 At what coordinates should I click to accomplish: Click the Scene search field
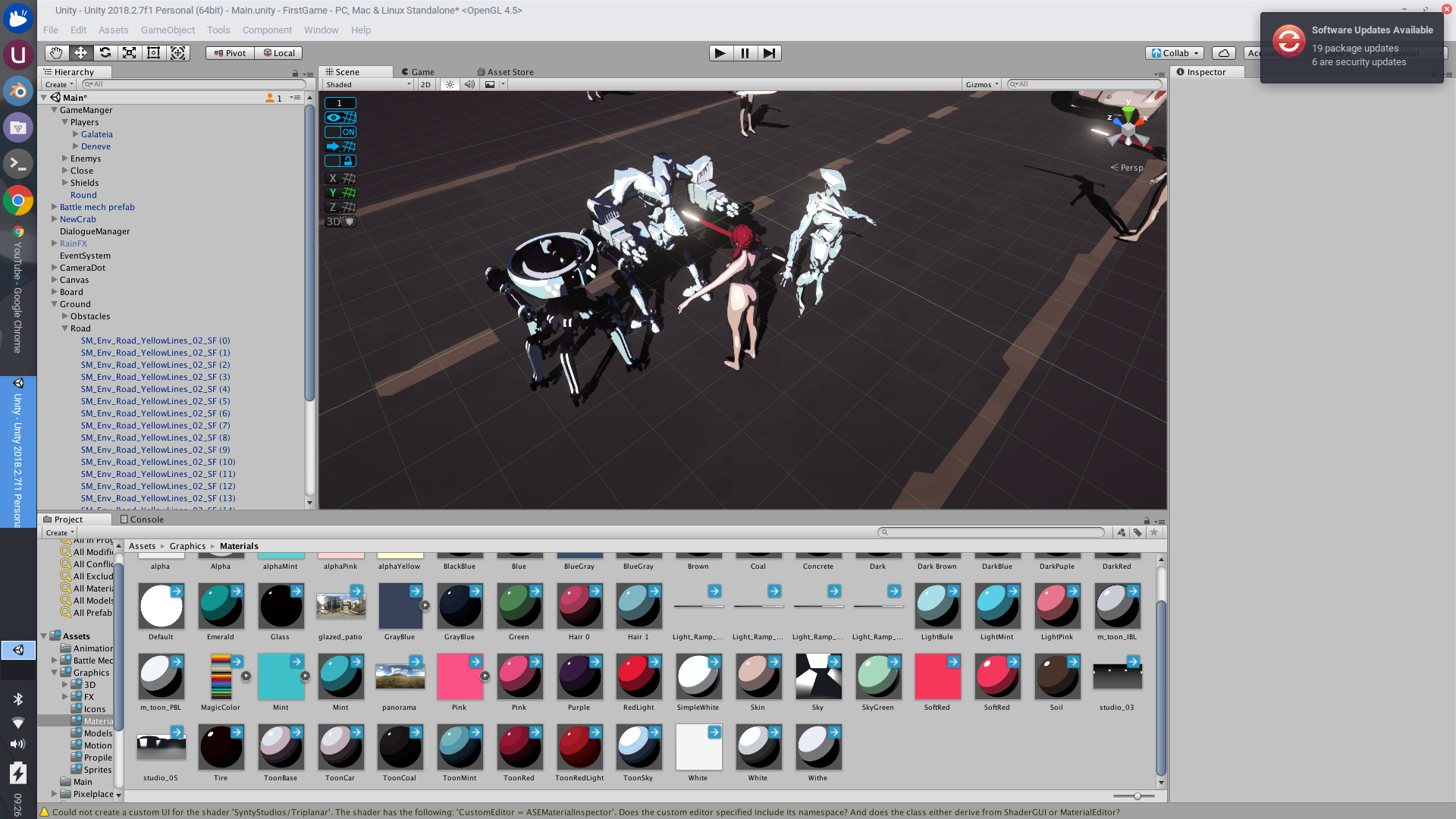[x=1084, y=85]
